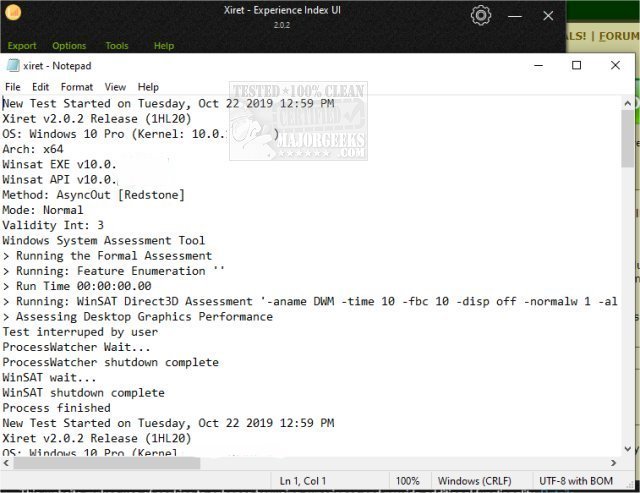640x493 pixels.
Task: Click the vertical scrollbar thumb in Notepad
Action: pos(628,139)
